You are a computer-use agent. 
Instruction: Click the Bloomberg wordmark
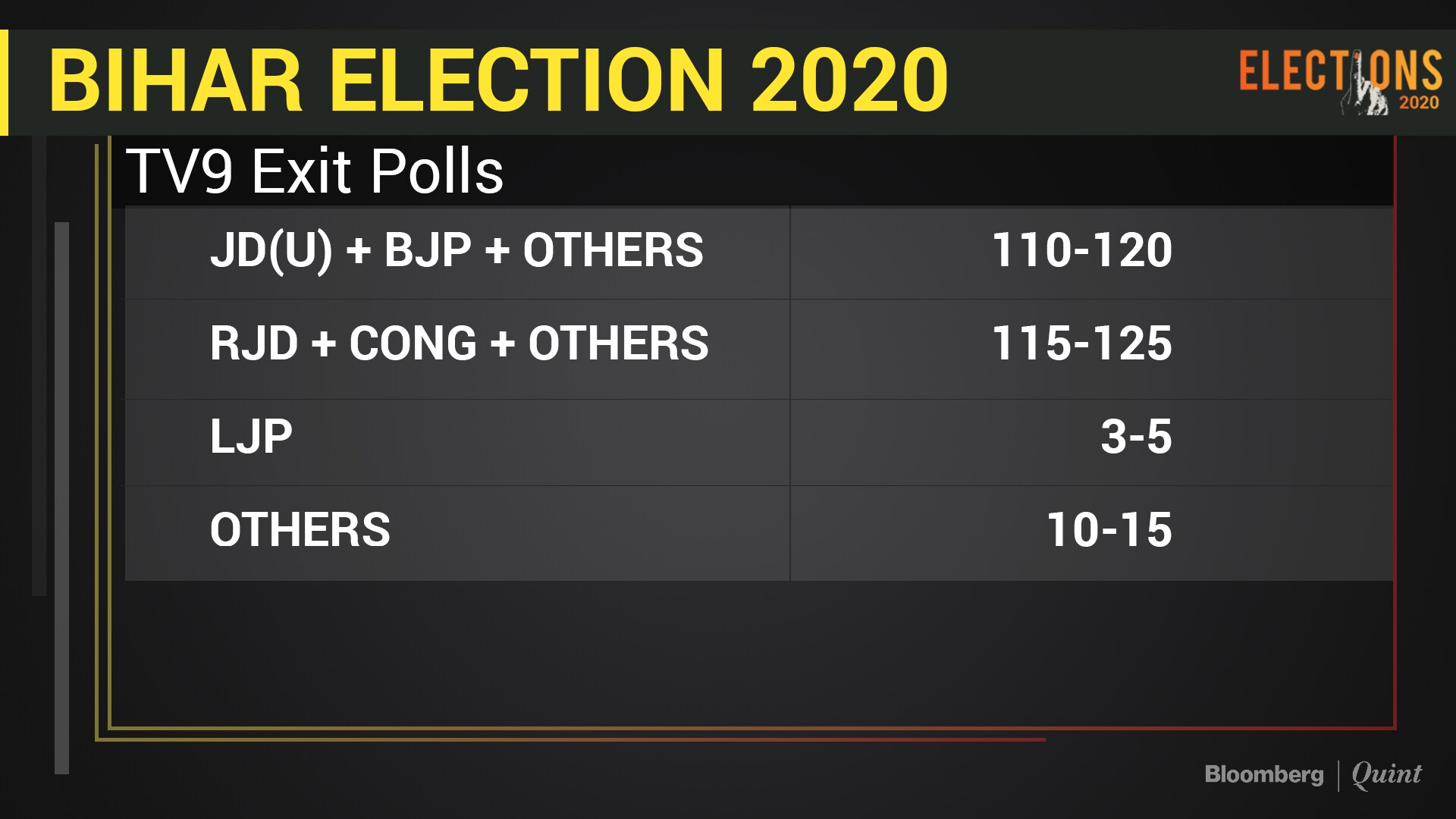(x=1264, y=774)
